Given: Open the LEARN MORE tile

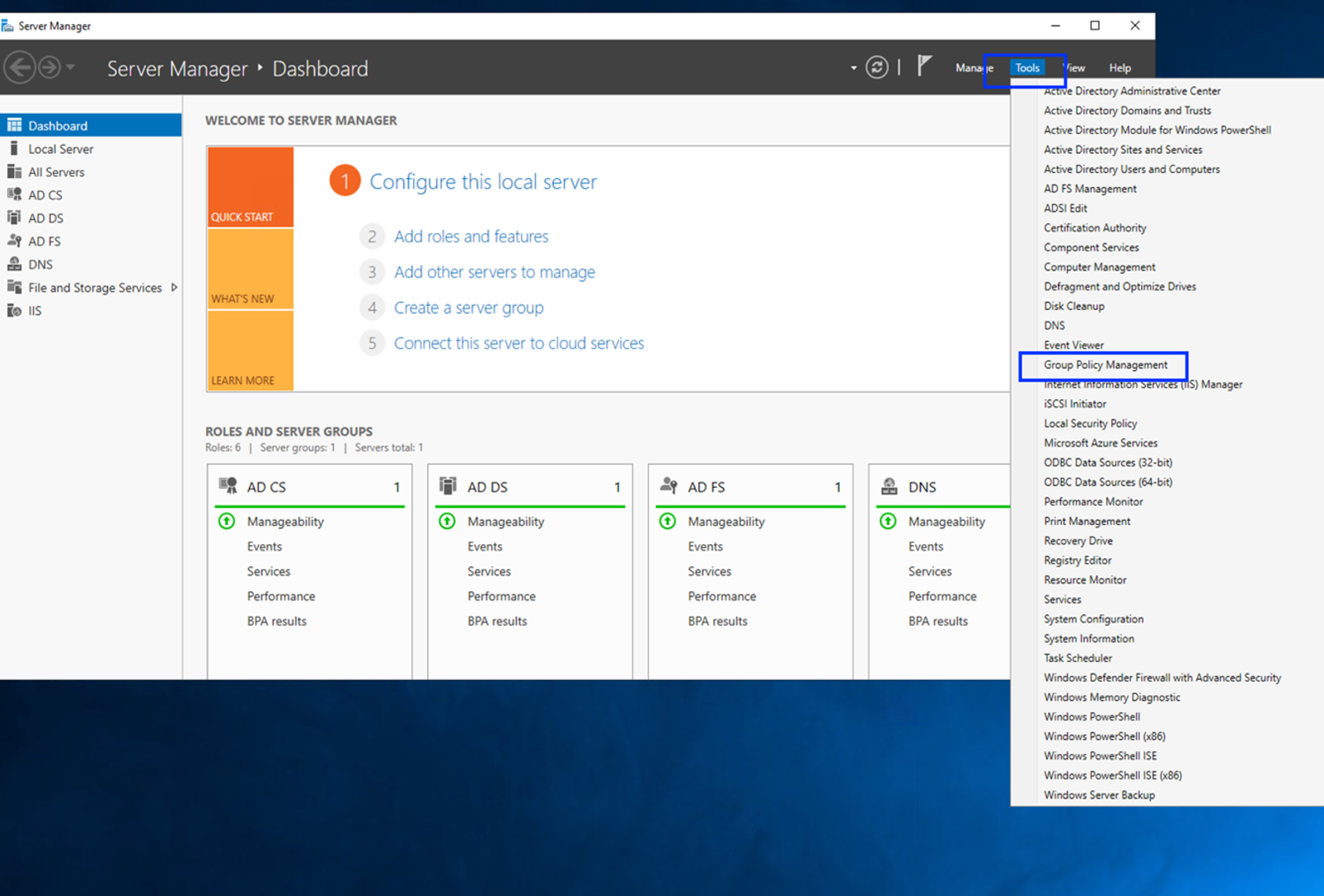Looking at the screenshot, I should point(251,351).
